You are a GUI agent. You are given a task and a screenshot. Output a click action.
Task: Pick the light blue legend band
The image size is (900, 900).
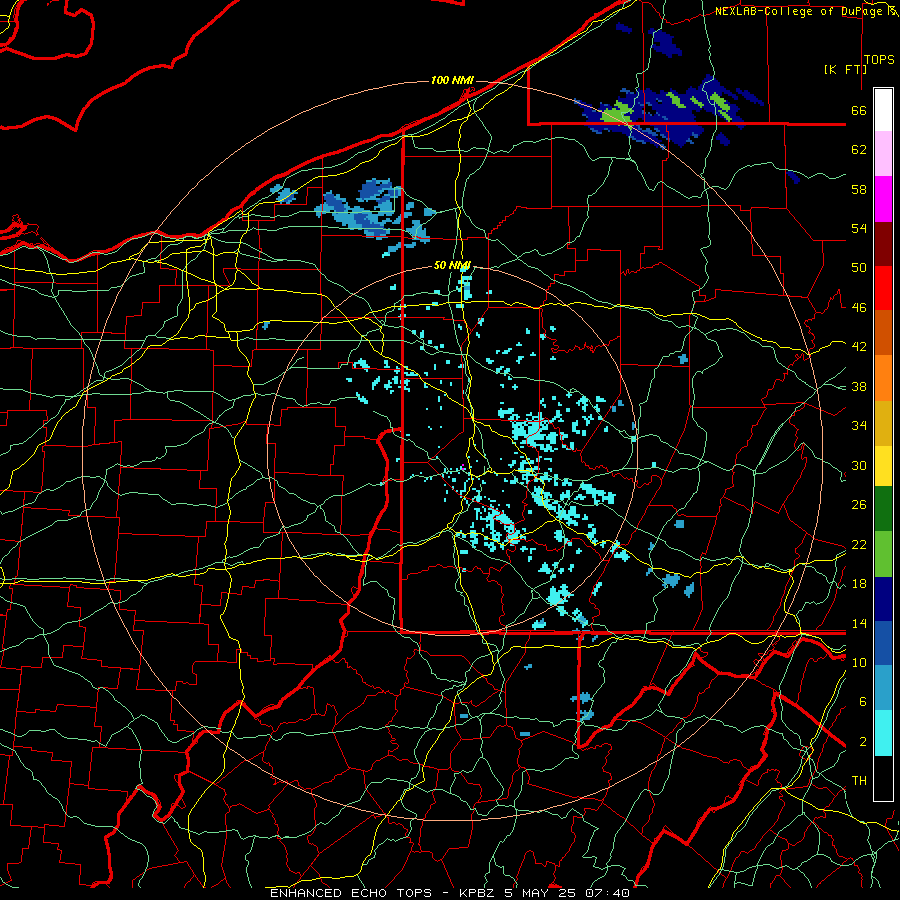[x=883, y=688]
